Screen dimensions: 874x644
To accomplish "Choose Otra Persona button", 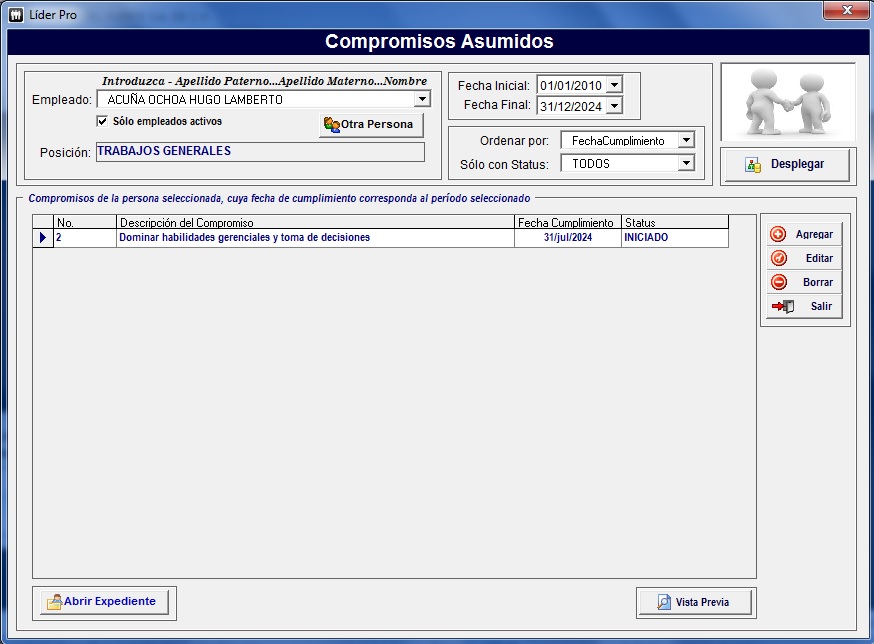I will pyautogui.click(x=369, y=124).
